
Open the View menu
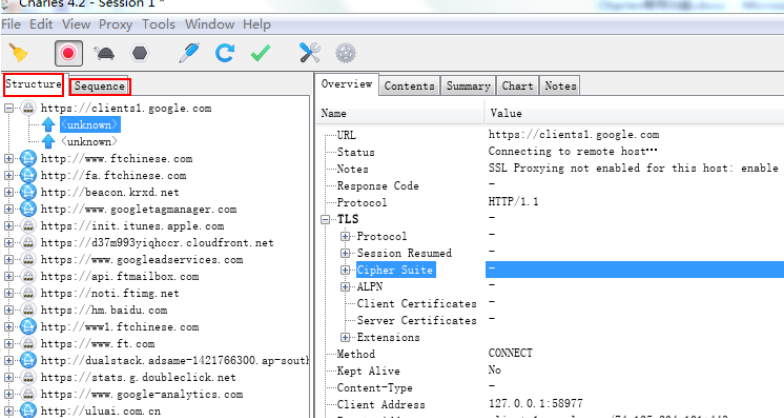(76, 24)
